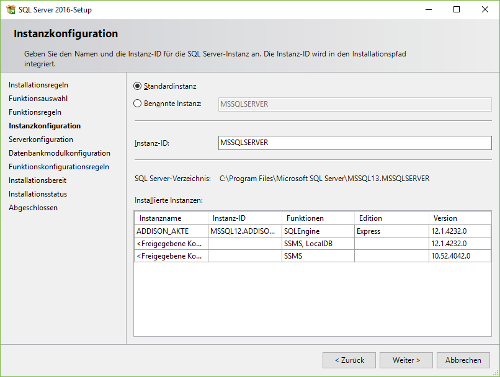Viewport: 500px width, 377px height.
Task: Cancel setup with Abbrechen
Action: click(x=463, y=360)
